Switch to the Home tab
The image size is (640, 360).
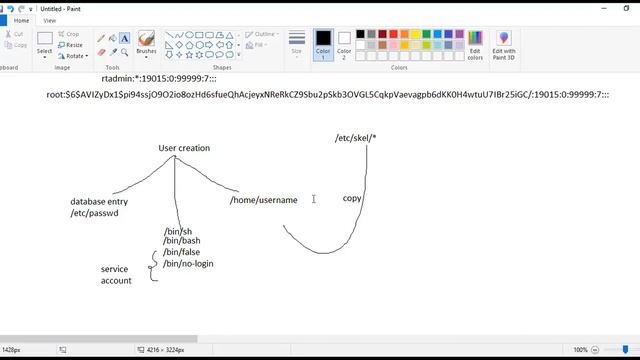point(21,20)
